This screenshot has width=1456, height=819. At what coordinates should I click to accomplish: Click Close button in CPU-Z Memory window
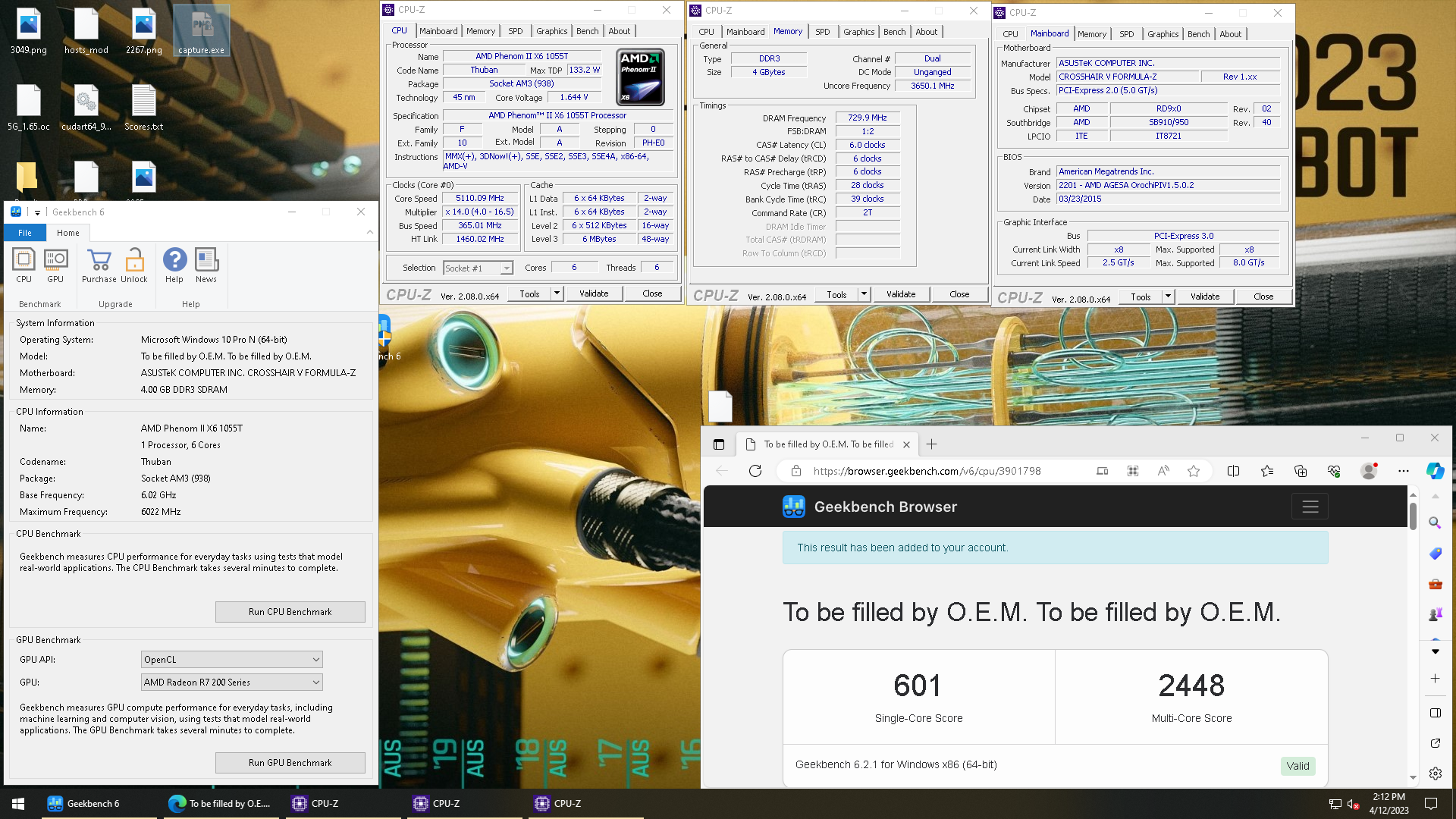click(959, 294)
